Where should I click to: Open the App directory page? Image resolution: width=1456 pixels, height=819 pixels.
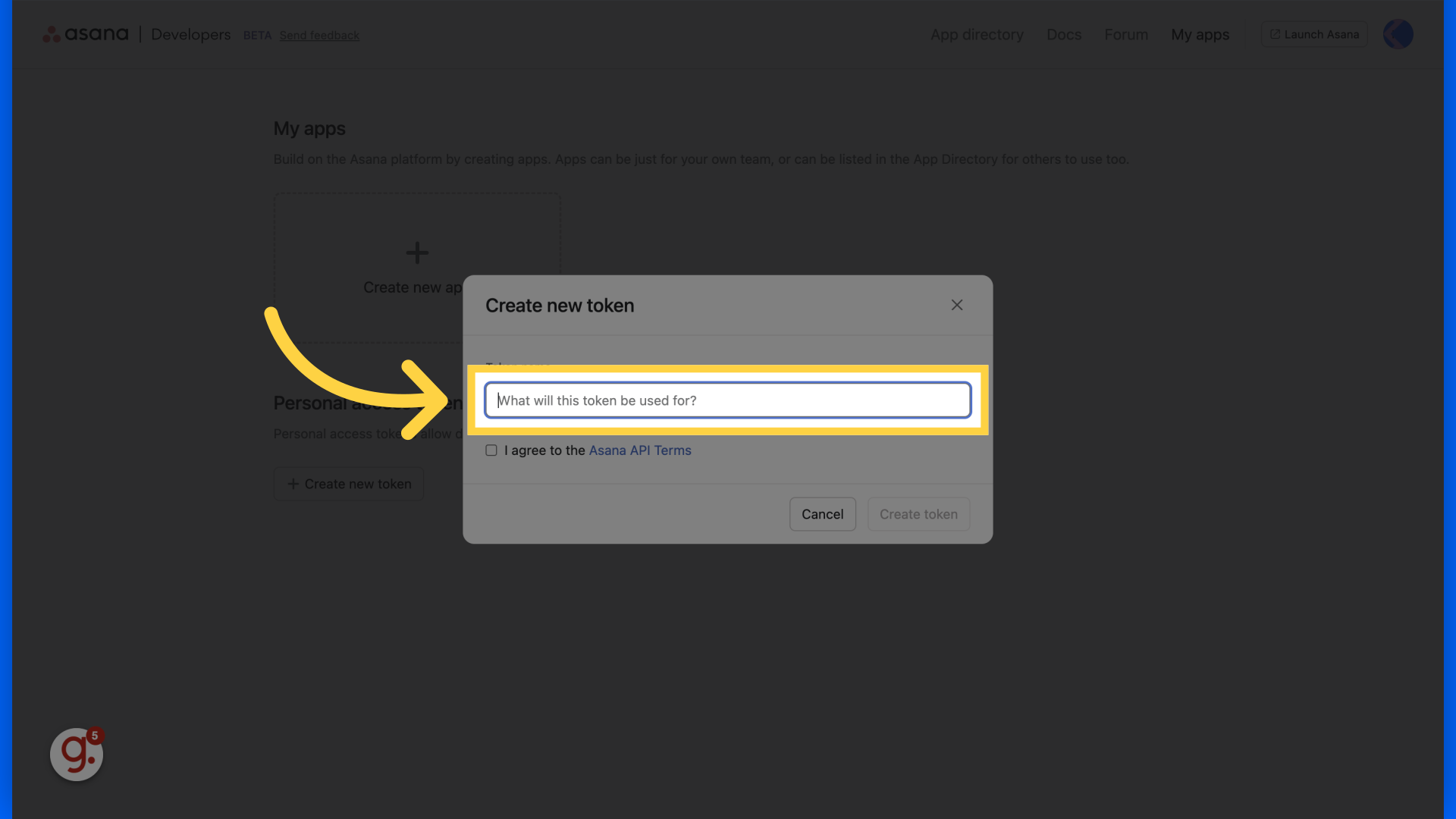[977, 35]
